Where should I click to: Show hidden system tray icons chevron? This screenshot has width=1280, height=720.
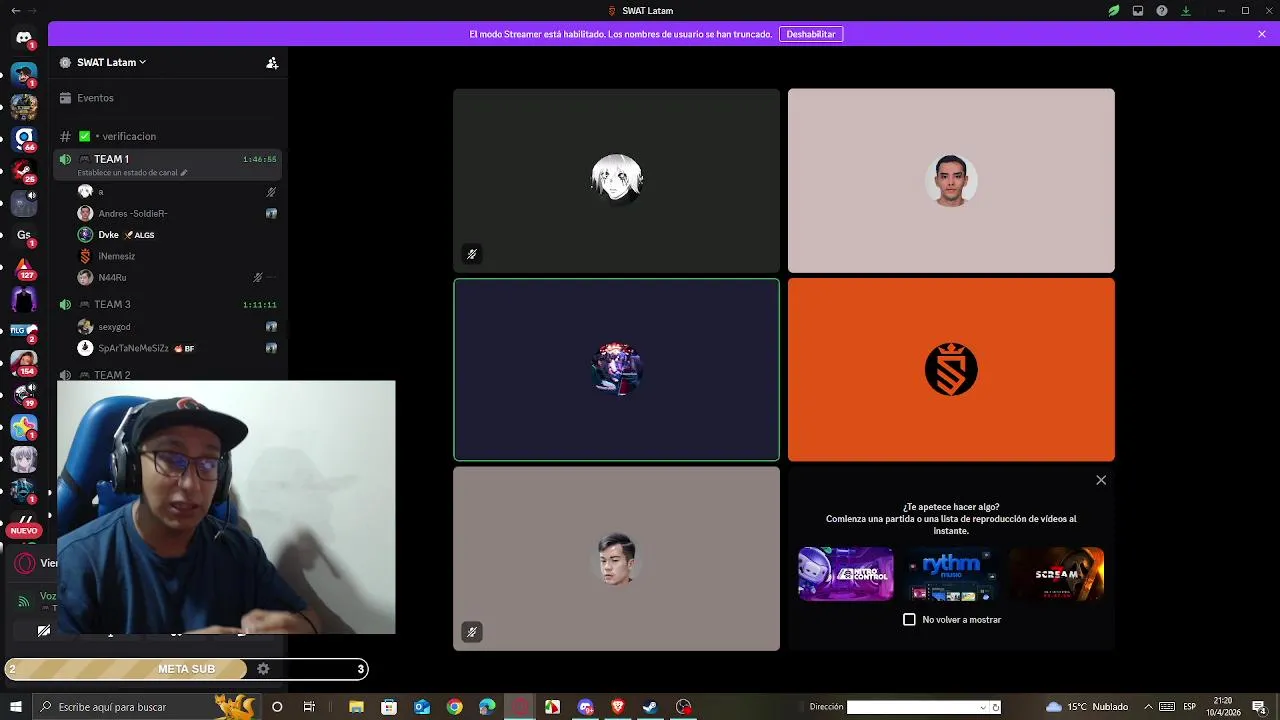[1148, 707]
